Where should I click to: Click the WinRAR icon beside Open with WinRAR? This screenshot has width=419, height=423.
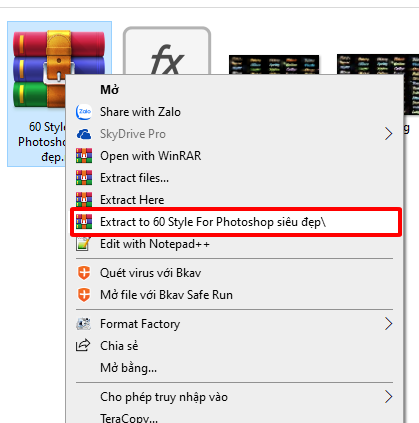click(x=84, y=156)
